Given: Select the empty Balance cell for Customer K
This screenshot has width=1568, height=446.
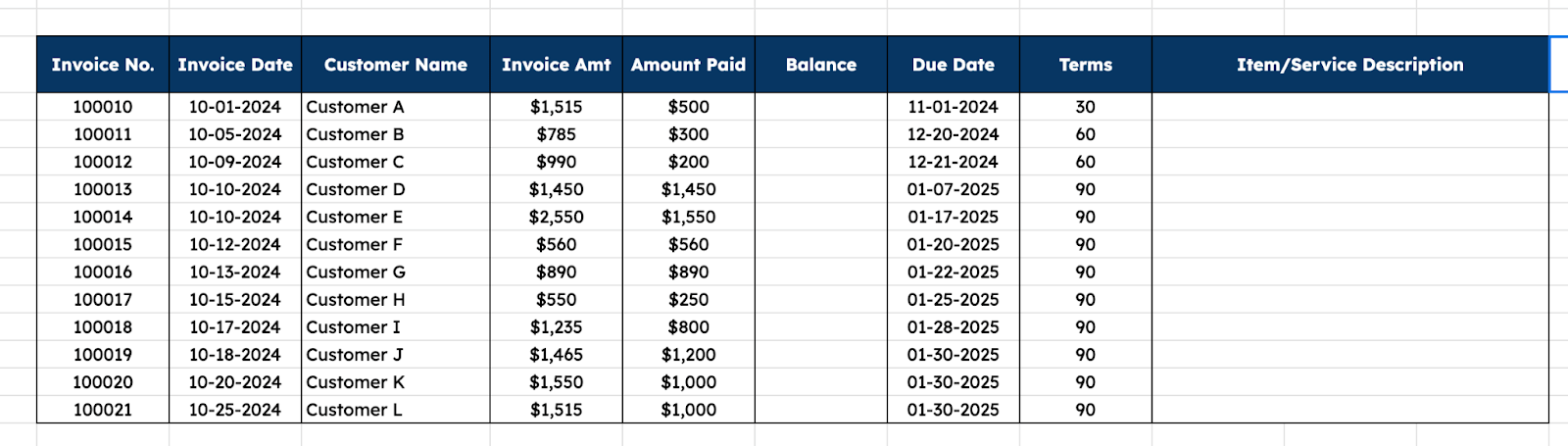Looking at the screenshot, I should coord(821,382).
